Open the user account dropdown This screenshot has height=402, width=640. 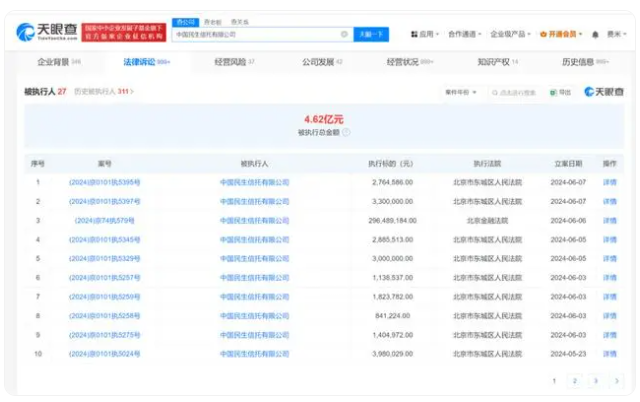616,34
